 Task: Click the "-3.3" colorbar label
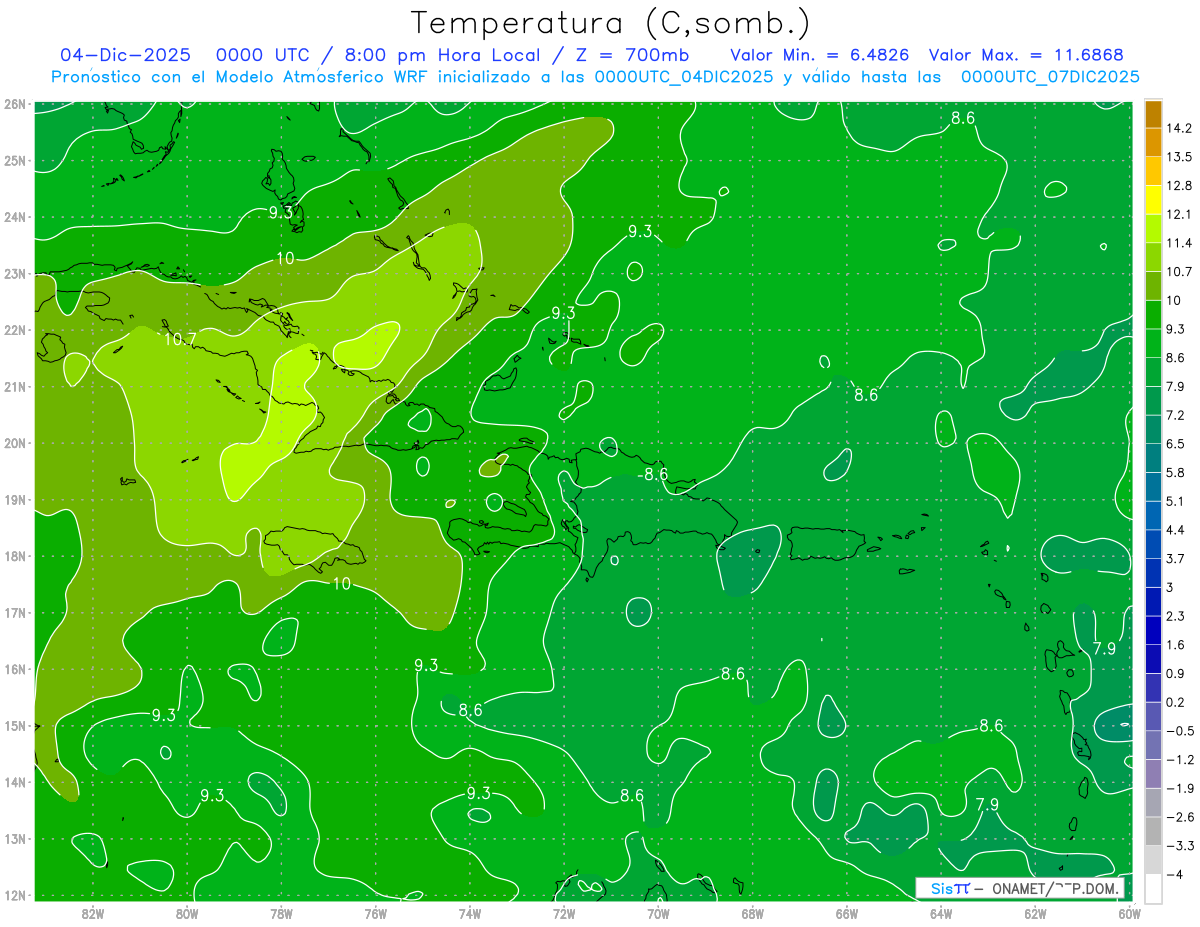click(1179, 846)
